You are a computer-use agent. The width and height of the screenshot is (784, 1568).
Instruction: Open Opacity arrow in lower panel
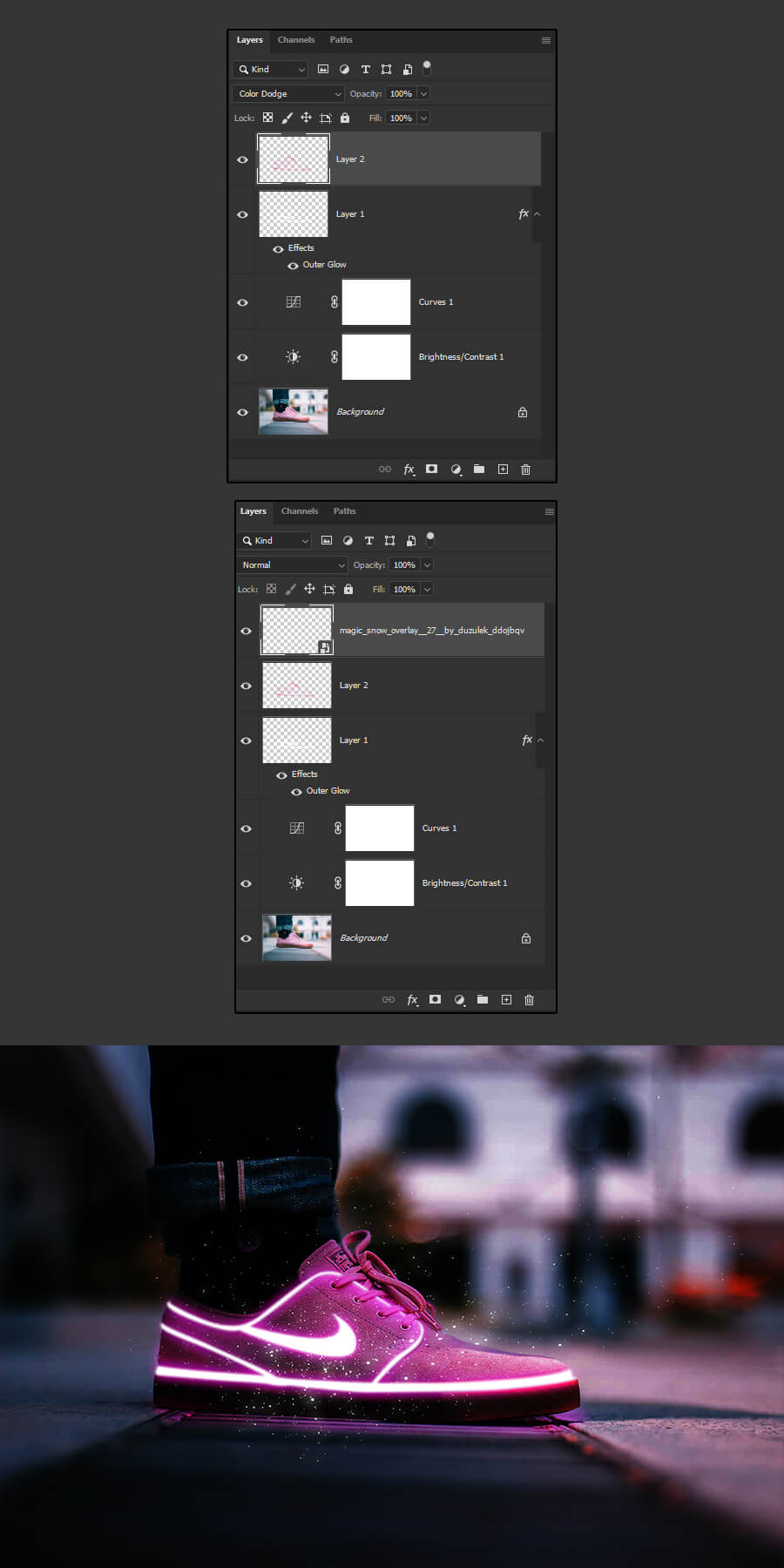(427, 565)
